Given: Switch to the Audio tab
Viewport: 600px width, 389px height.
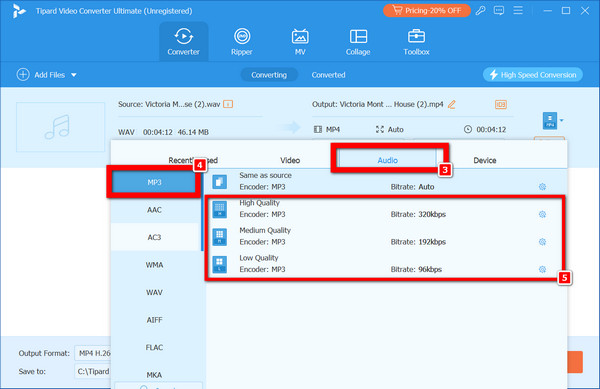Looking at the screenshot, I should pyautogui.click(x=388, y=160).
